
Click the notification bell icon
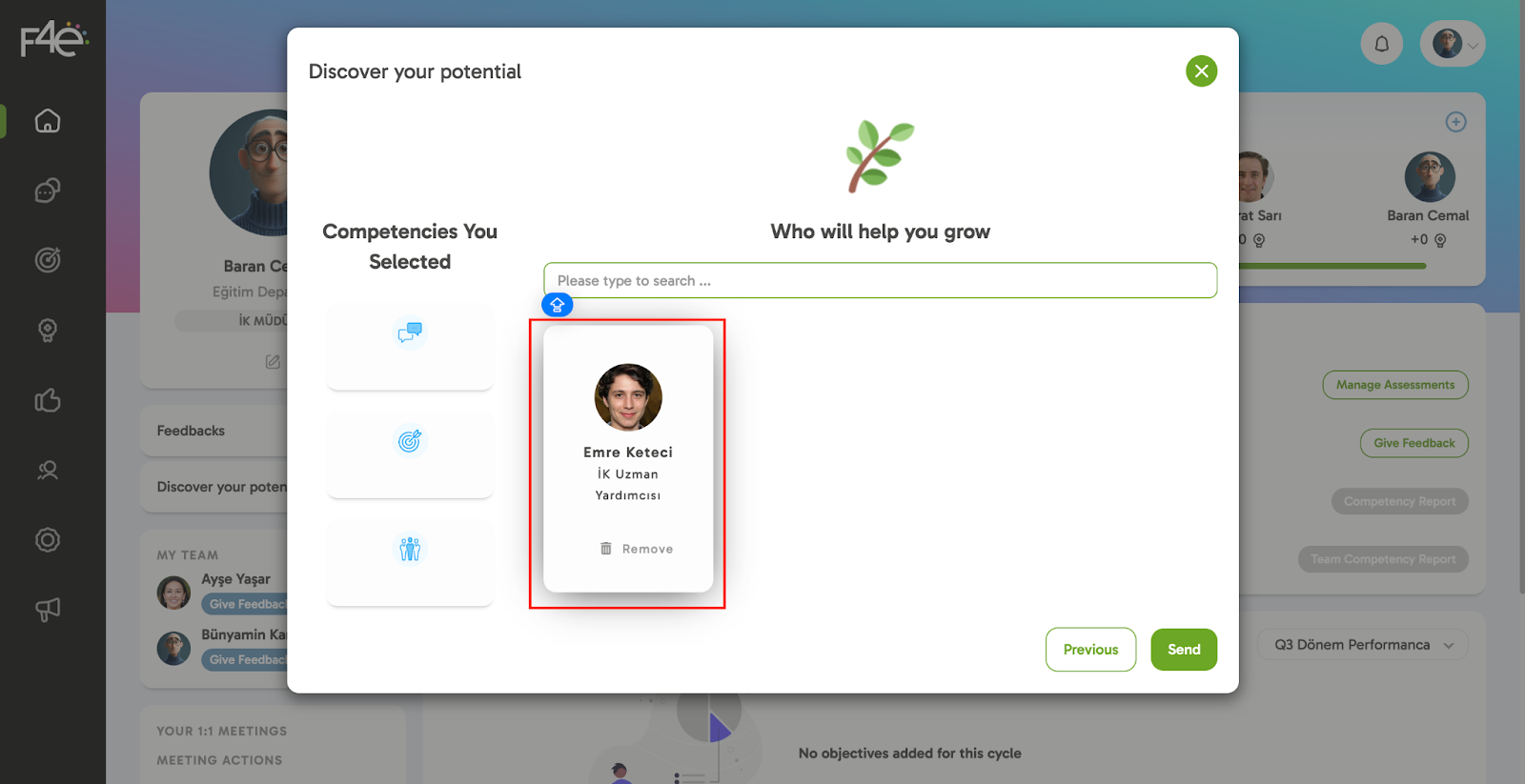click(x=1381, y=44)
